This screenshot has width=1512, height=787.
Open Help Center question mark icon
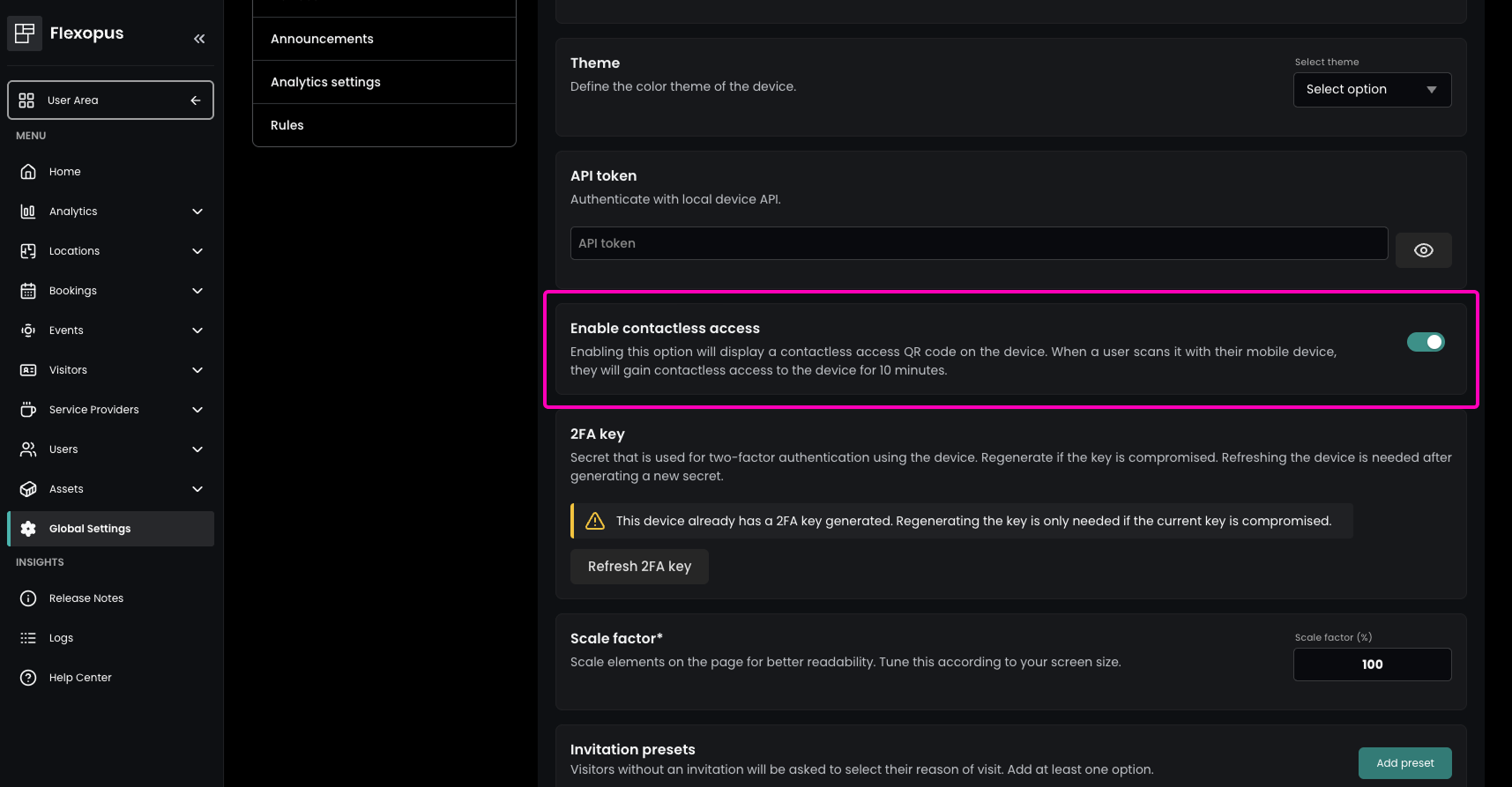28,678
